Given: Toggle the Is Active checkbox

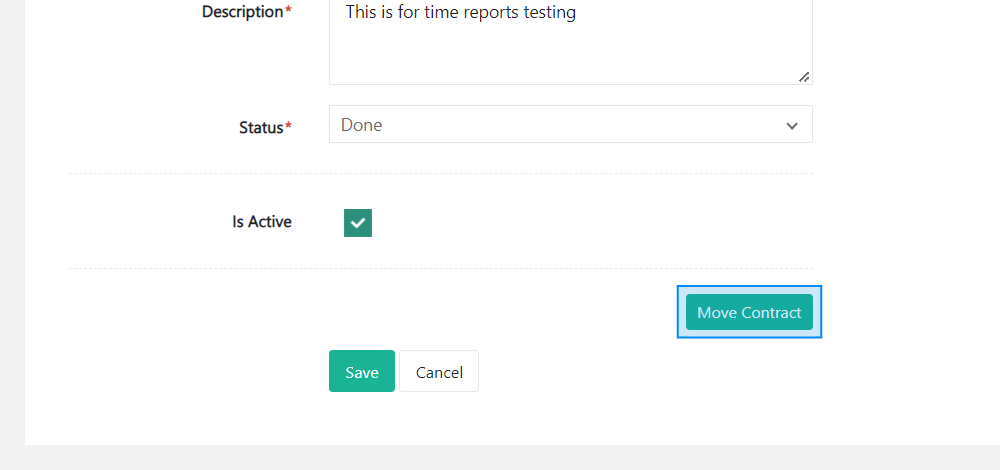Looking at the screenshot, I should tap(358, 223).
